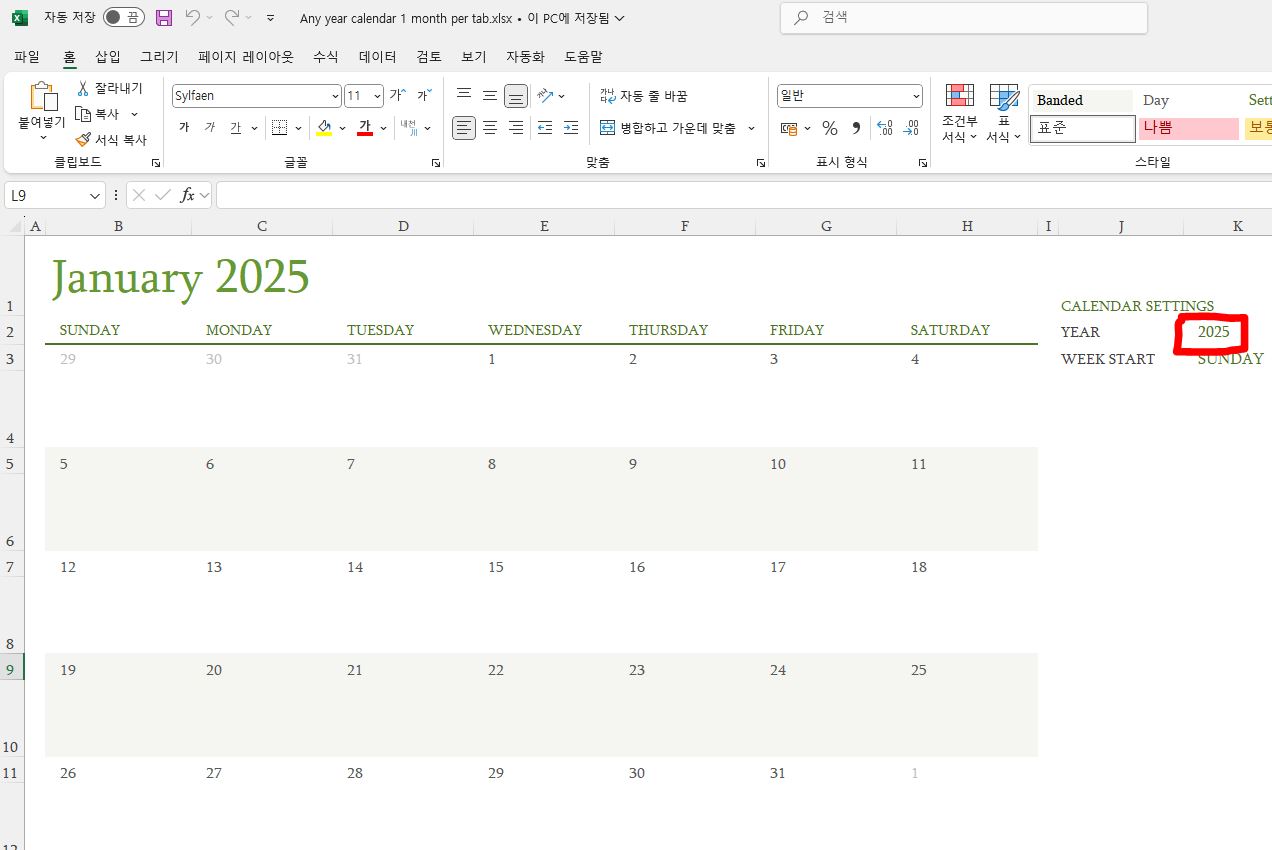
Task: Toggle italic 가 formatting
Action: pos(210,128)
